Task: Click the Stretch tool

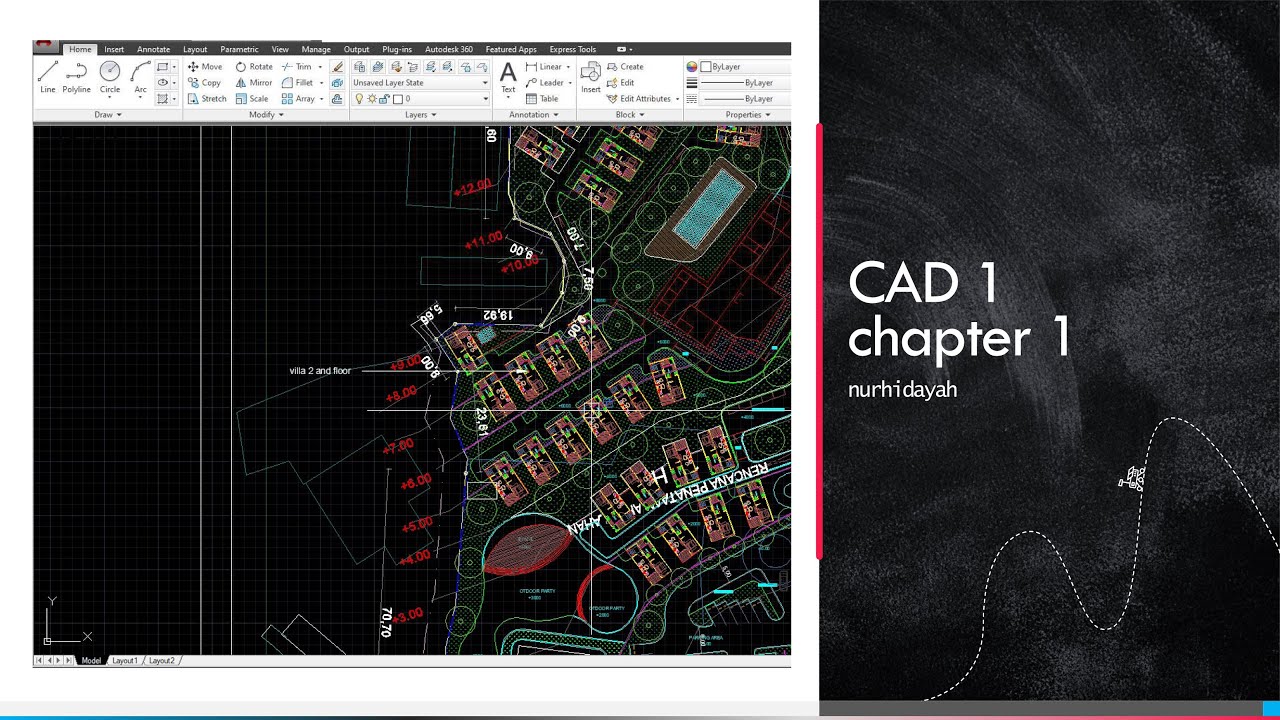Action: tap(207, 99)
